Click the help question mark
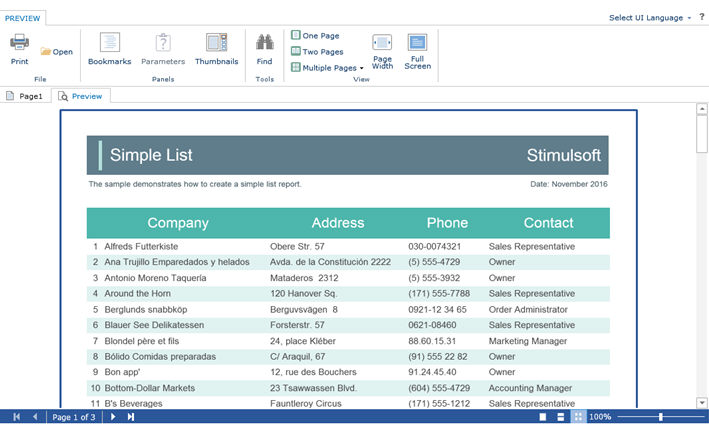Image resolution: width=709 pixels, height=424 pixels. pos(702,17)
